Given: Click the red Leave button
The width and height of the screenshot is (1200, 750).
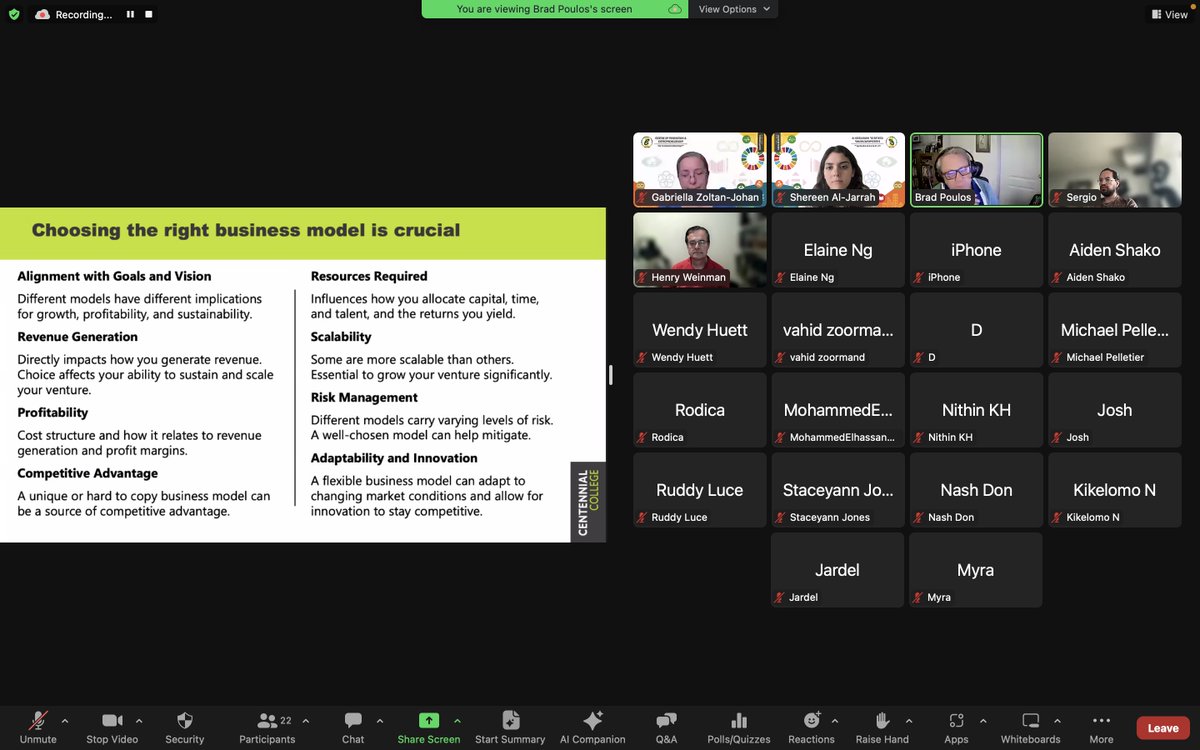Looking at the screenshot, I should coord(1163,728).
